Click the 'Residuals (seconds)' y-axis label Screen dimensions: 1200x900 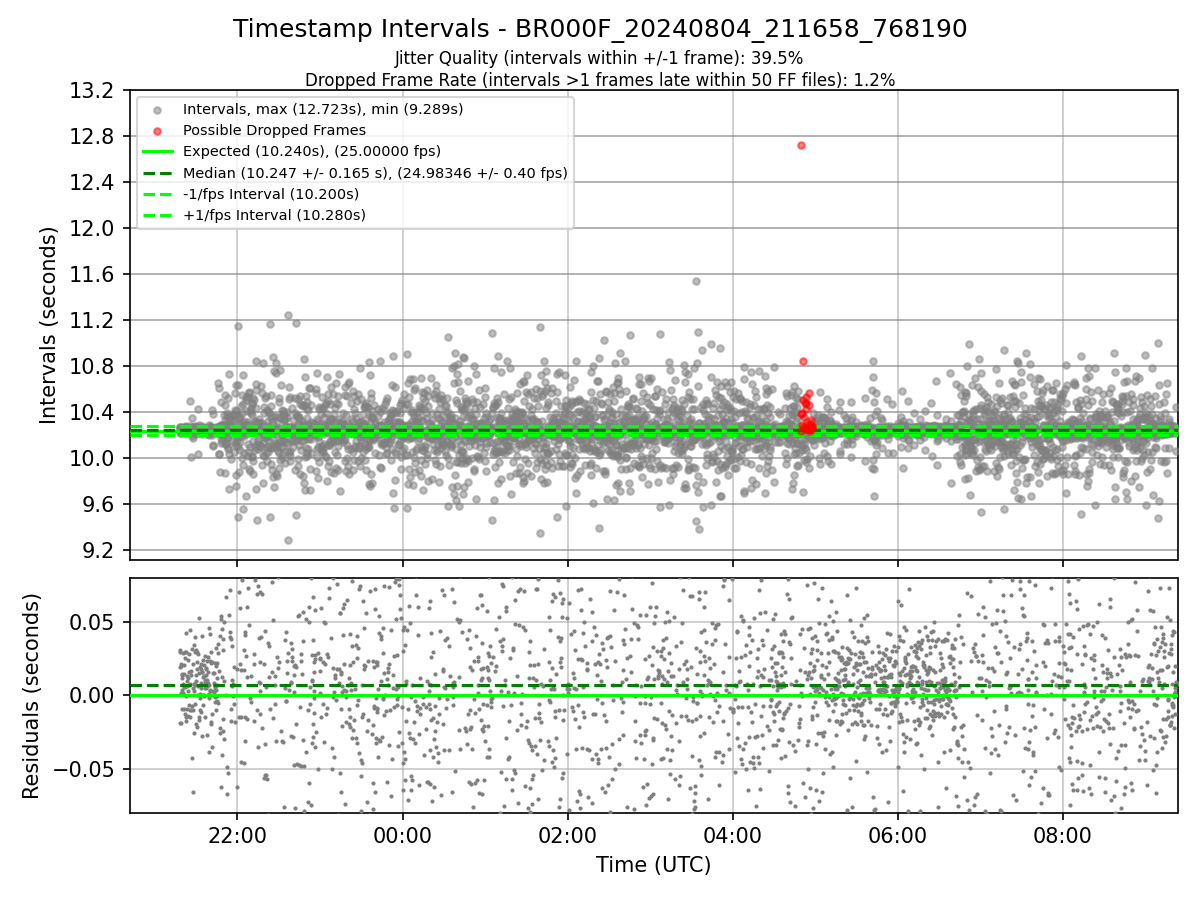pyautogui.click(x=31, y=696)
